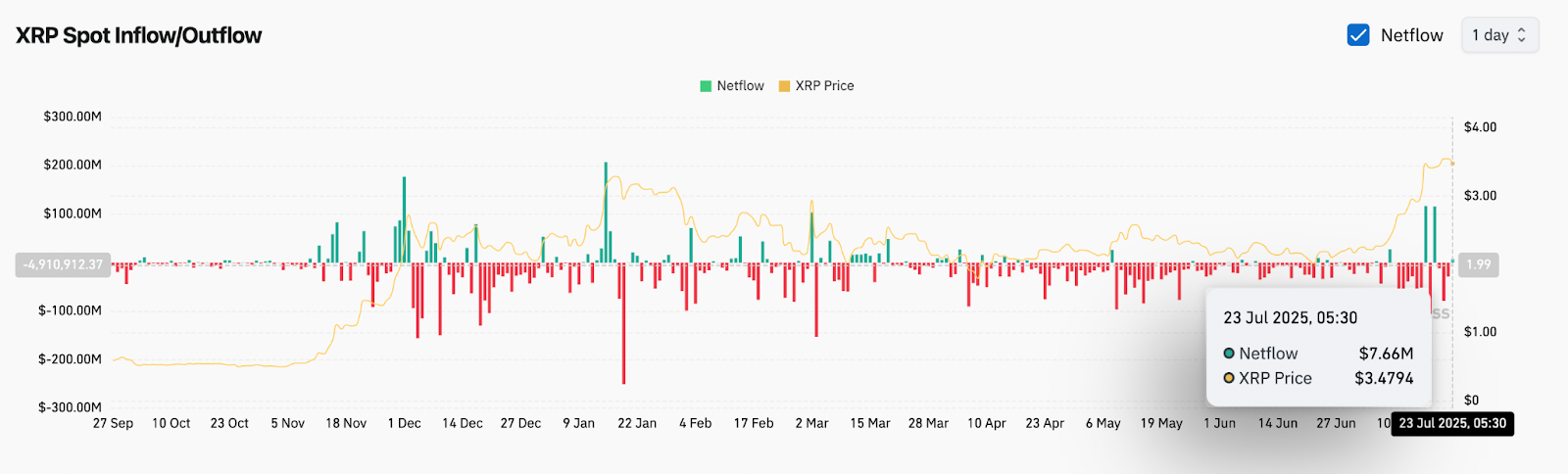Screen dimensions: 1568x474
Task: Click the $300.00M y-axis label
Action: (73, 117)
